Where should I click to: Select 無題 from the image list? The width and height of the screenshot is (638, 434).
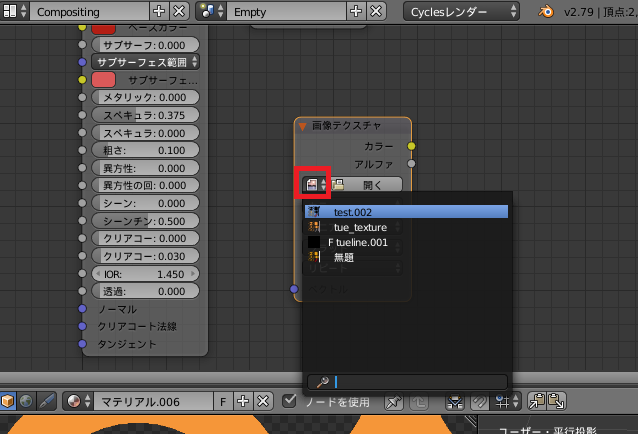406,257
